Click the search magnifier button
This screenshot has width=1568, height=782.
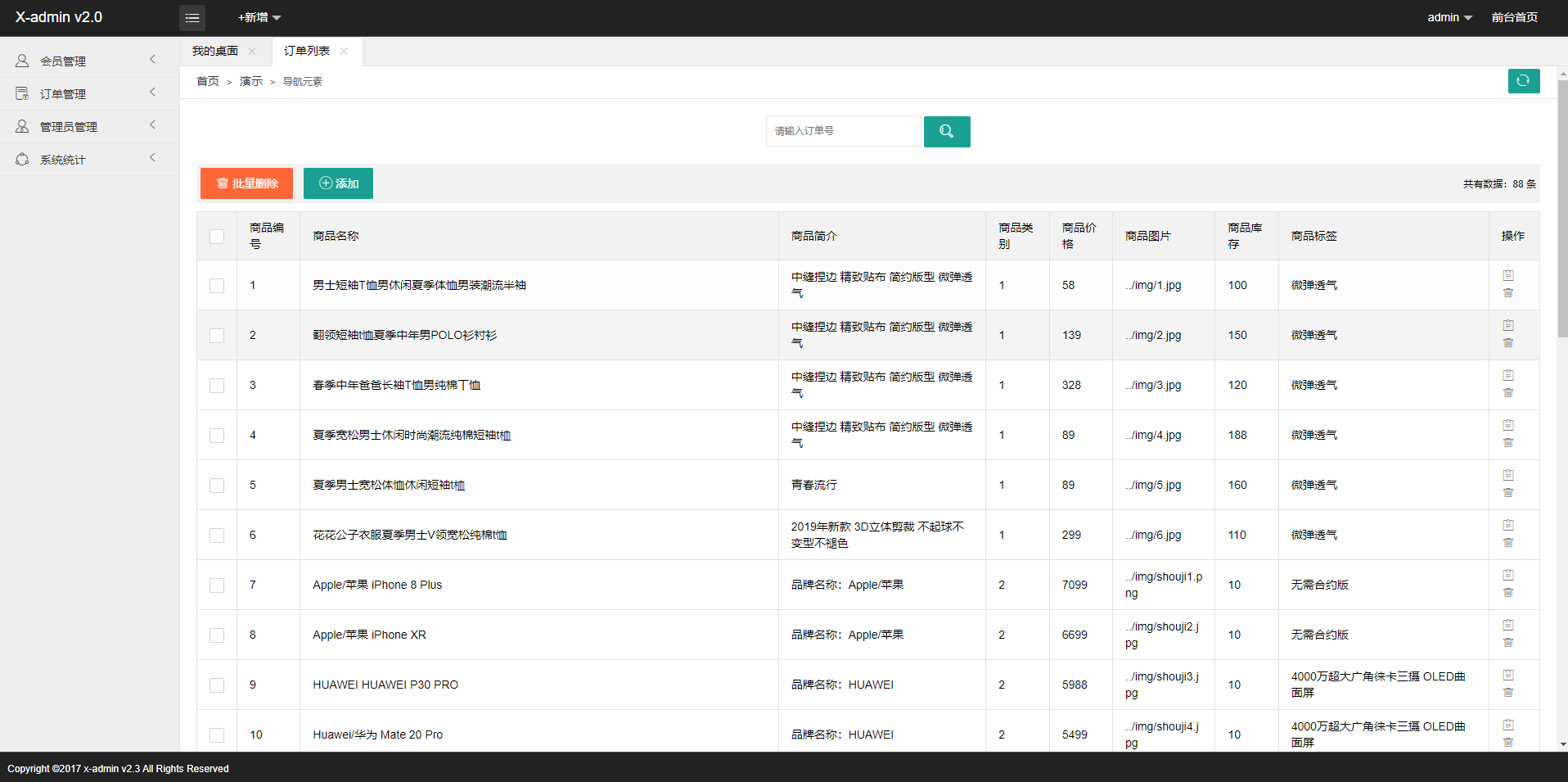click(x=947, y=131)
